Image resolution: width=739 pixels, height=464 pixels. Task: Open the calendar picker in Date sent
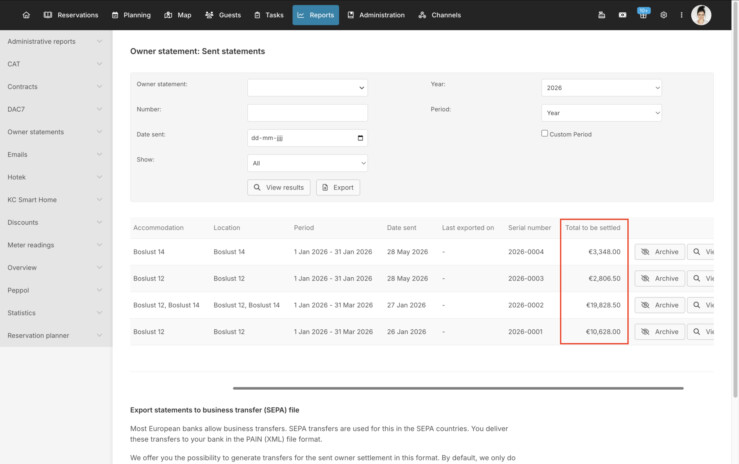360,138
